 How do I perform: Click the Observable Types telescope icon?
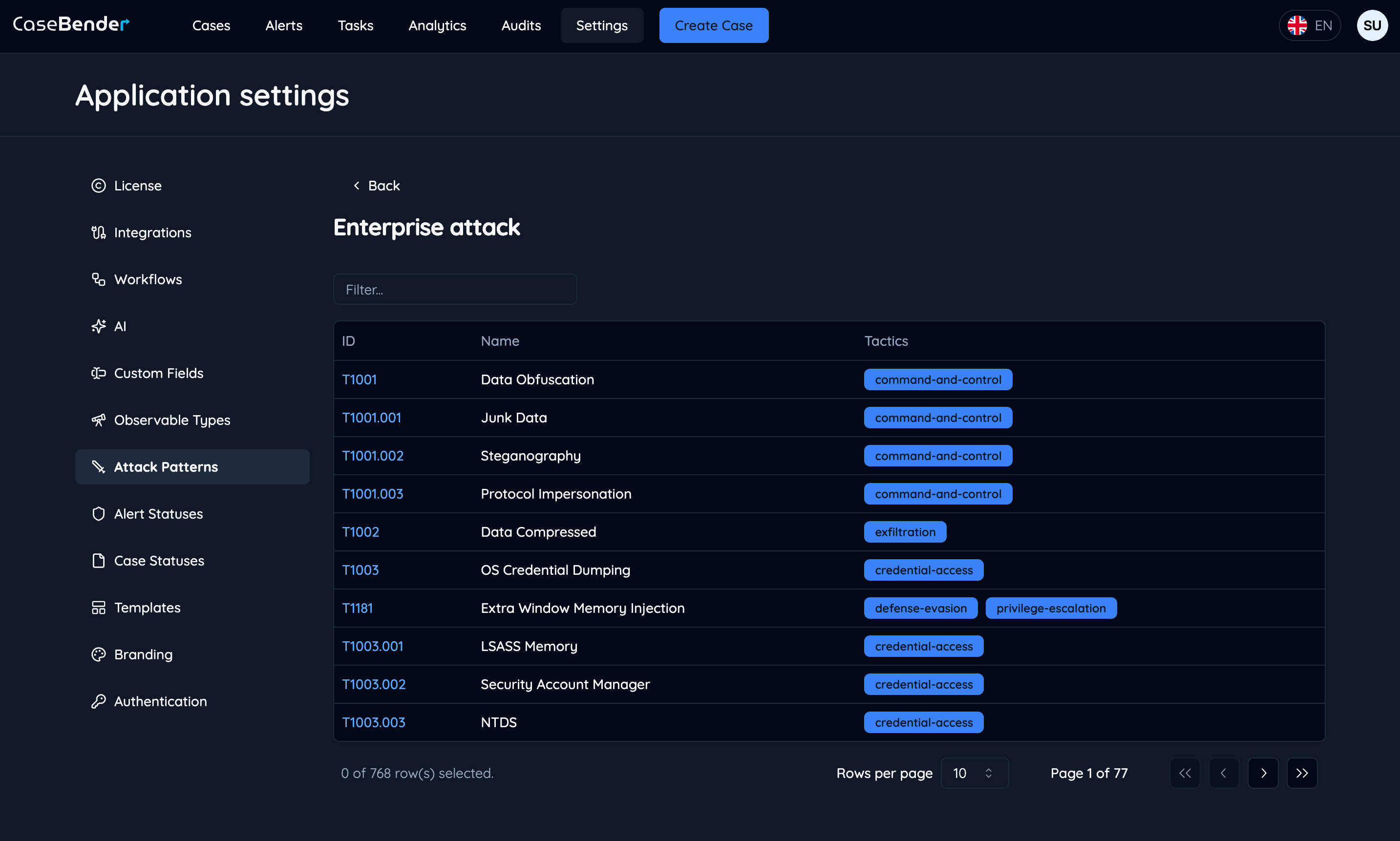99,420
